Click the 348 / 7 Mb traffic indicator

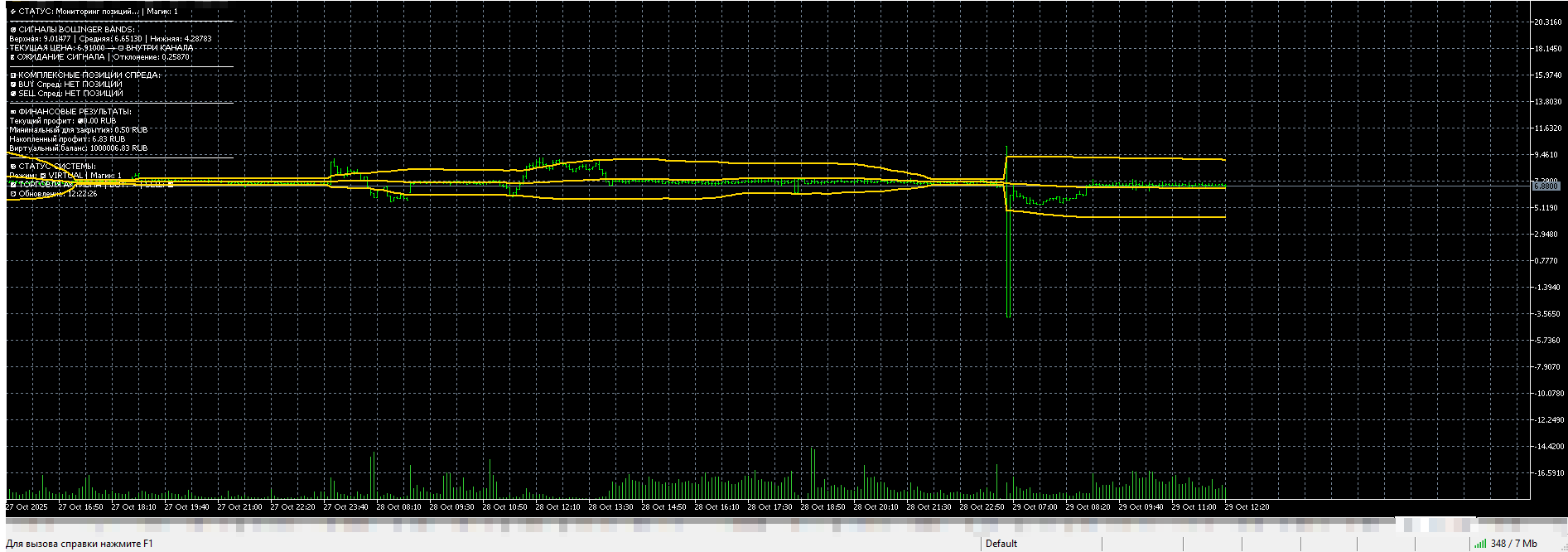coord(1513,544)
